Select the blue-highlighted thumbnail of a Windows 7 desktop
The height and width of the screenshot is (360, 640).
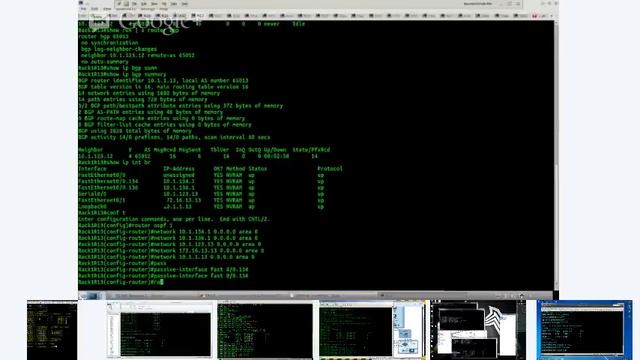pyautogui.click(x=584, y=330)
